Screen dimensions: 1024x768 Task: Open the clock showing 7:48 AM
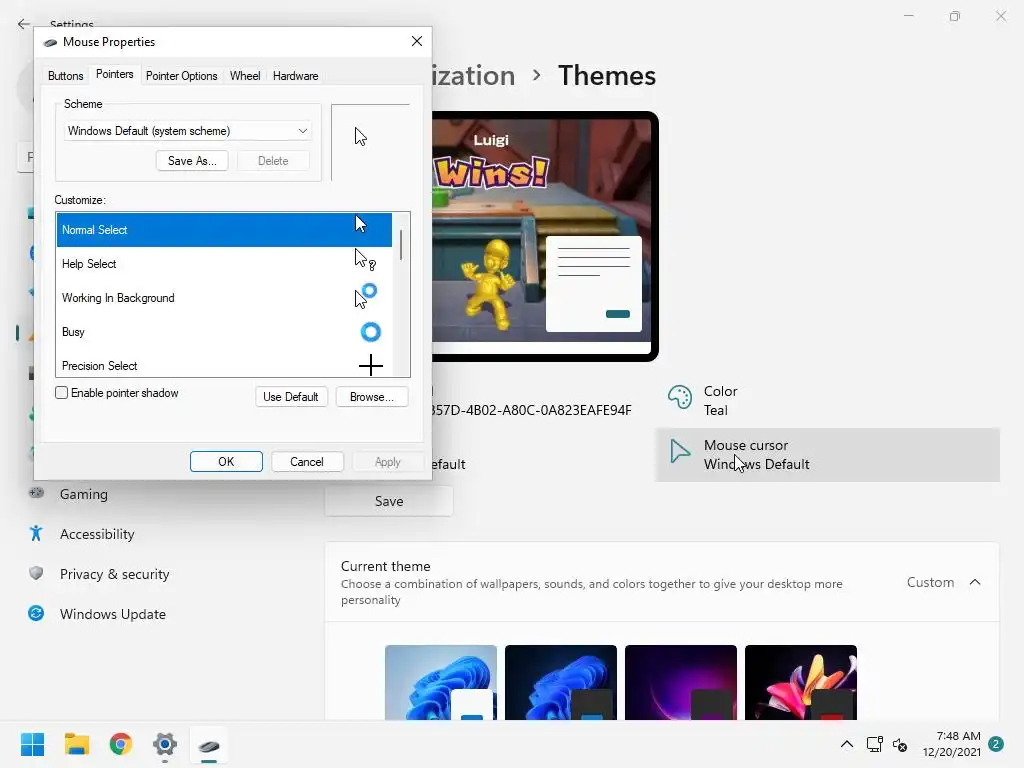pos(952,744)
